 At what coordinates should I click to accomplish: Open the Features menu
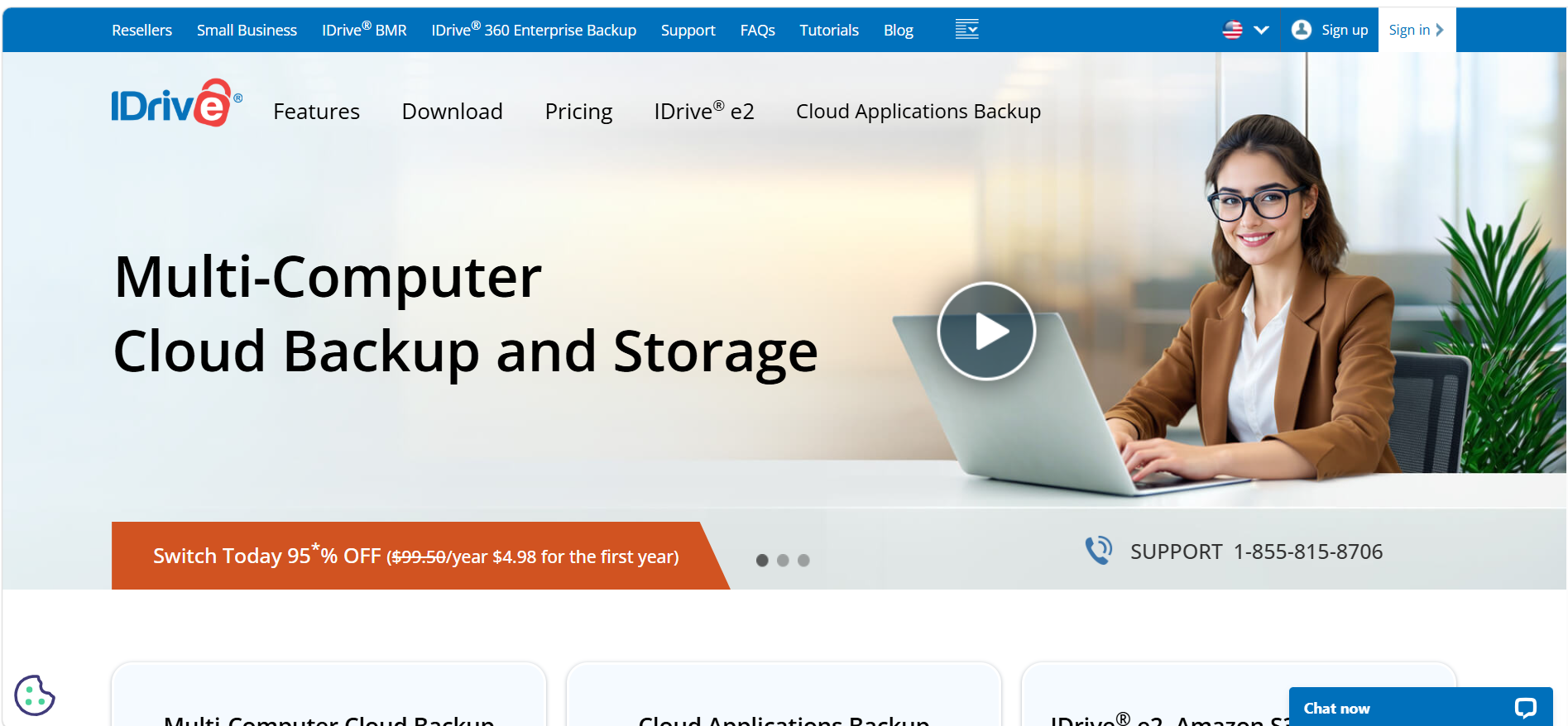(x=317, y=112)
